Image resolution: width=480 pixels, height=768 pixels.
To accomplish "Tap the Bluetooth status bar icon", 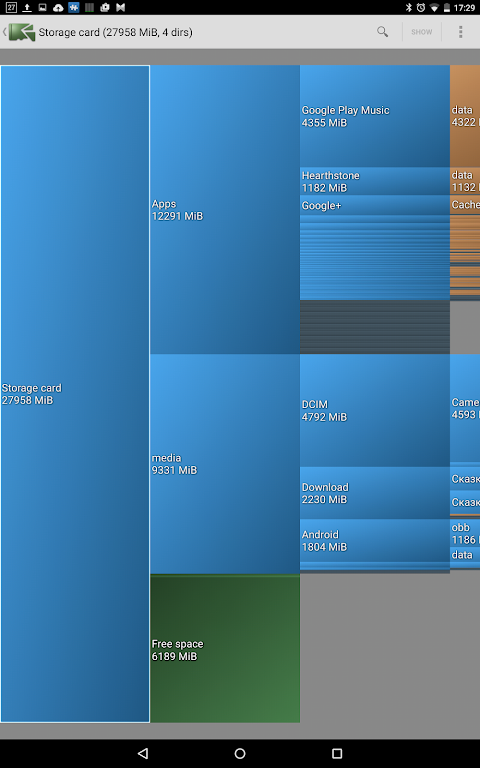I will pyautogui.click(x=408, y=7).
